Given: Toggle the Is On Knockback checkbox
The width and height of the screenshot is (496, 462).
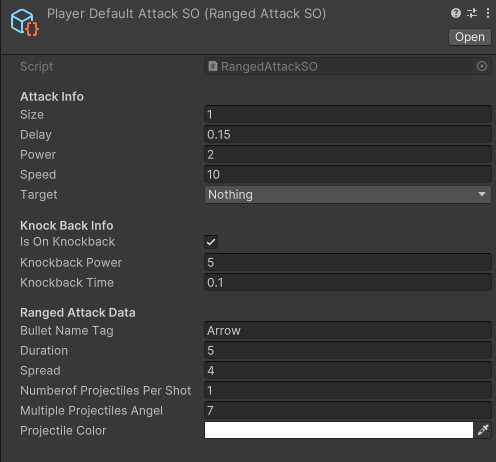Looking at the screenshot, I should pos(211,242).
